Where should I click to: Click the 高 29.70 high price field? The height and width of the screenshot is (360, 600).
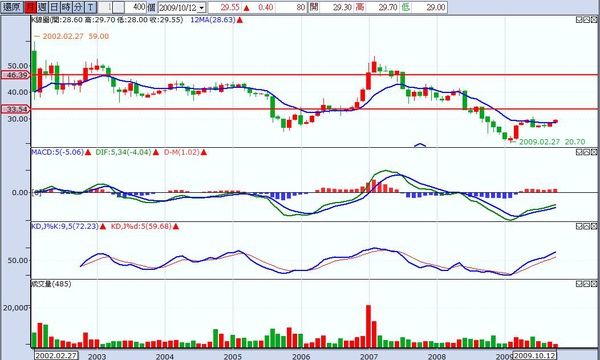(377, 7)
